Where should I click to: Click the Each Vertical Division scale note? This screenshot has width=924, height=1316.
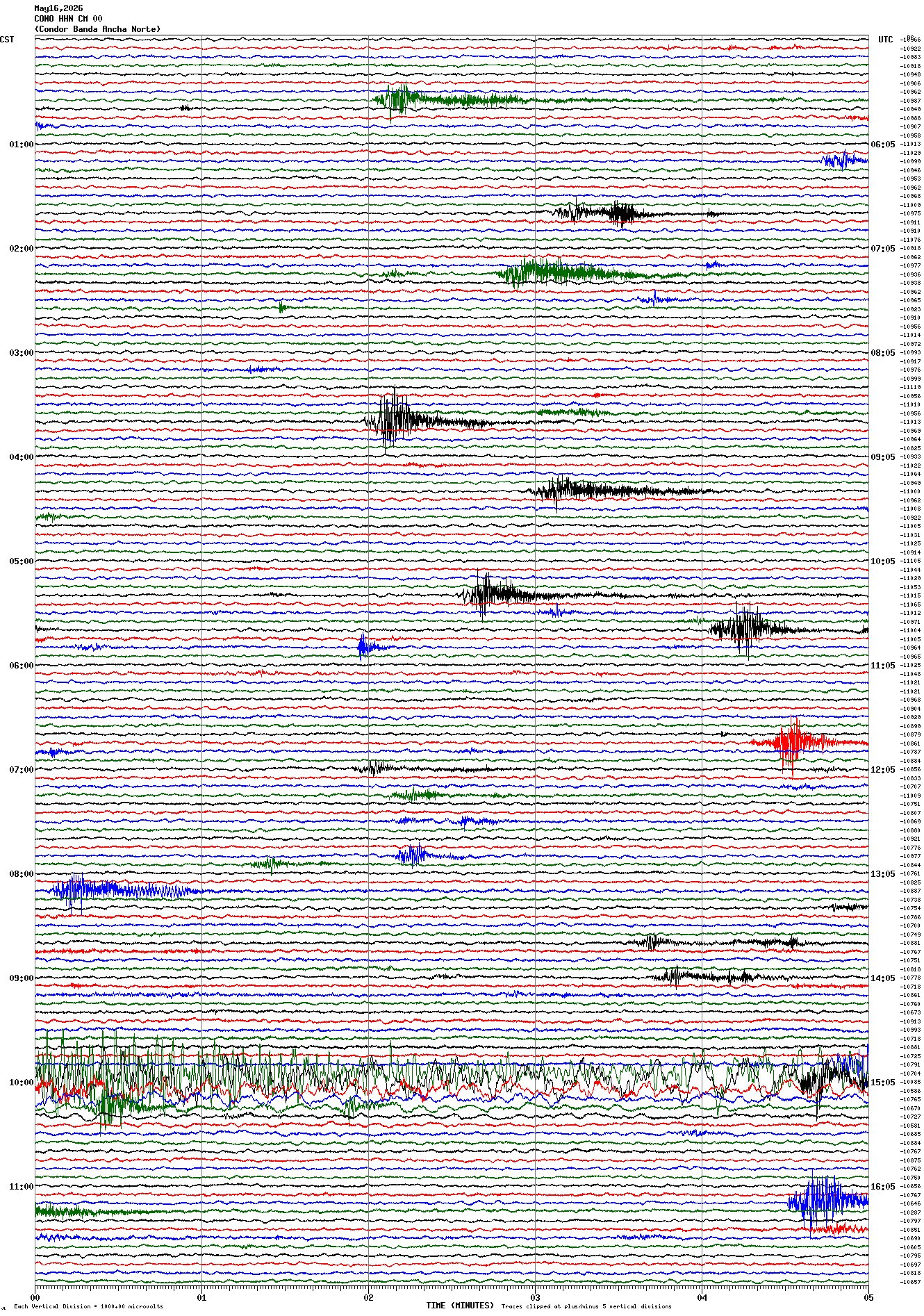pos(88,1306)
